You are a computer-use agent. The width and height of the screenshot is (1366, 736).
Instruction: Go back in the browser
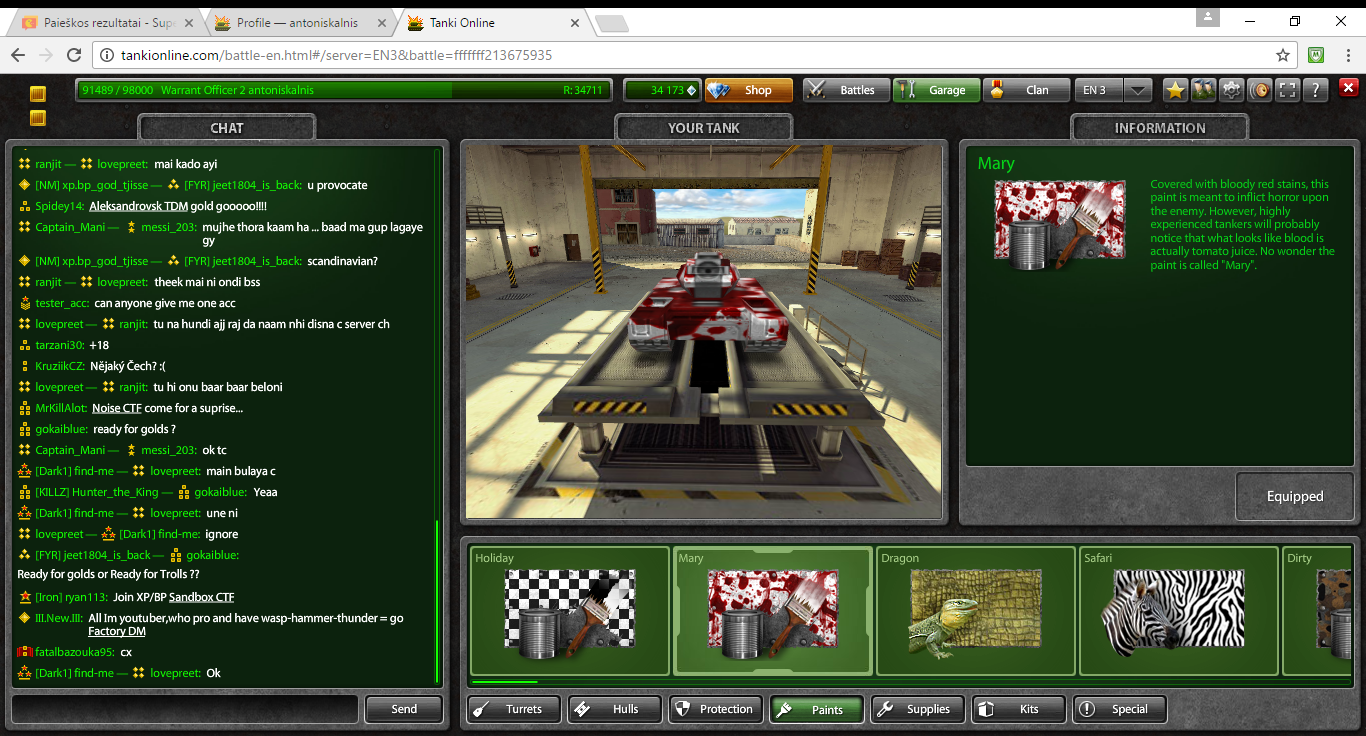tap(18, 55)
